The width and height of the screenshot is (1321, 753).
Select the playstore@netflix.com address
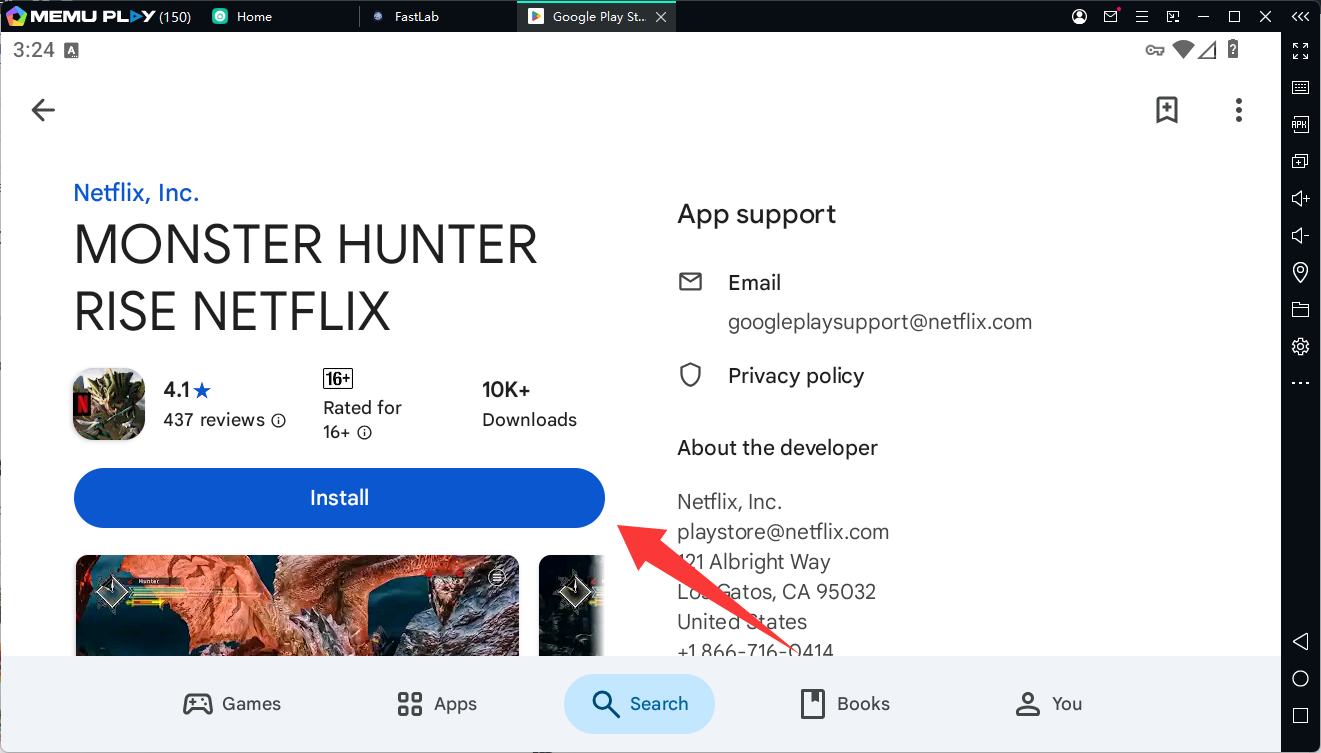click(783, 532)
